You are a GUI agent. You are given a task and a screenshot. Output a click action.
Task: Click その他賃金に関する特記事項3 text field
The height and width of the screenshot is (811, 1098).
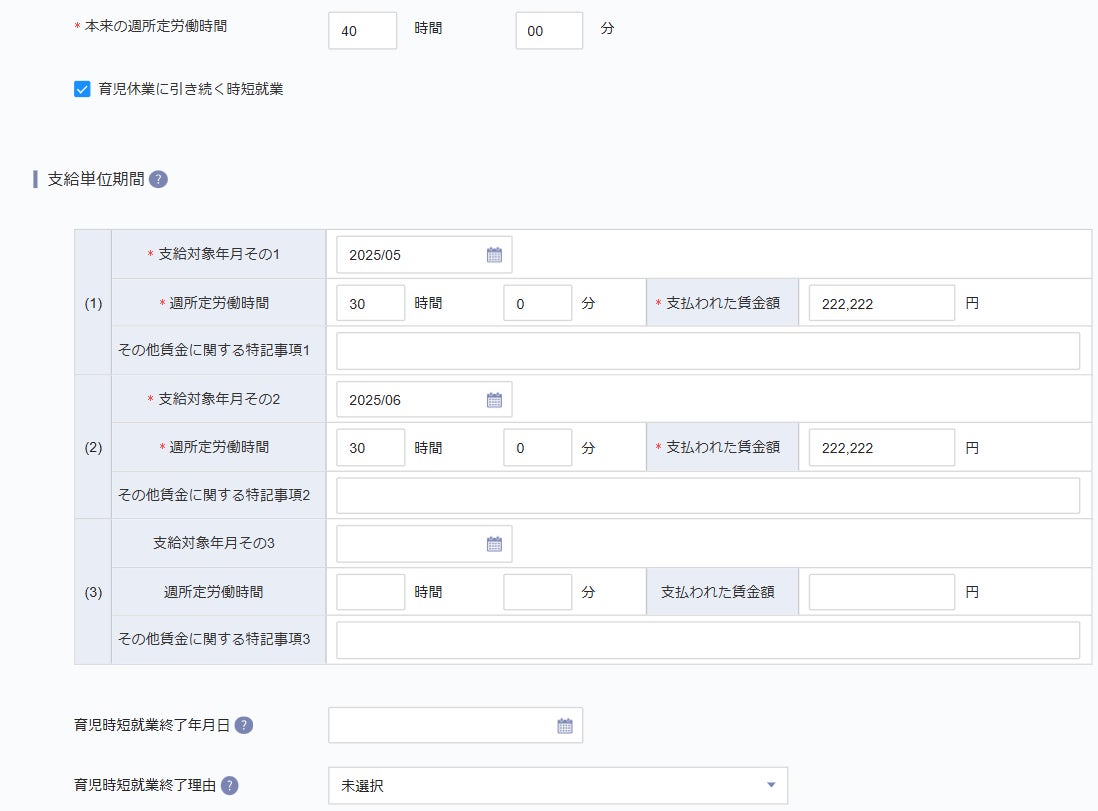(707, 640)
